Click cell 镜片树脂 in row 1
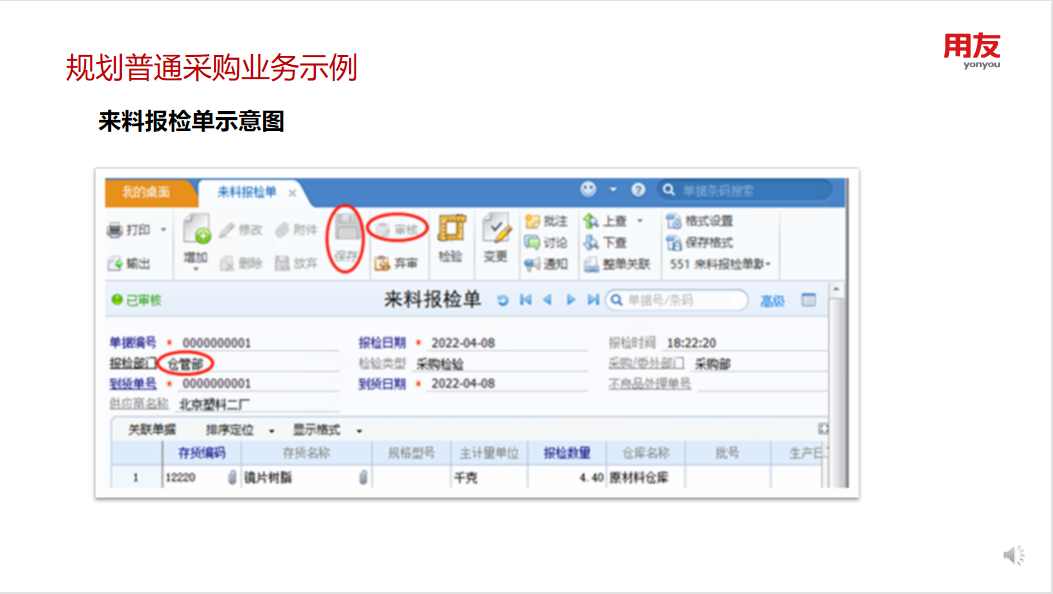 [x=267, y=478]
